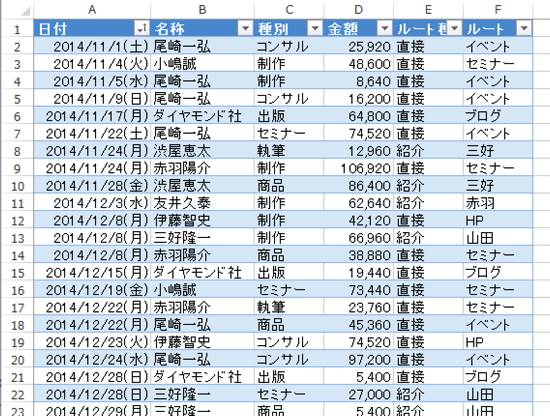Select cell with date 2014/12/23(火)
This screenshot has width=550, height=416.
(x=92, y=342)
